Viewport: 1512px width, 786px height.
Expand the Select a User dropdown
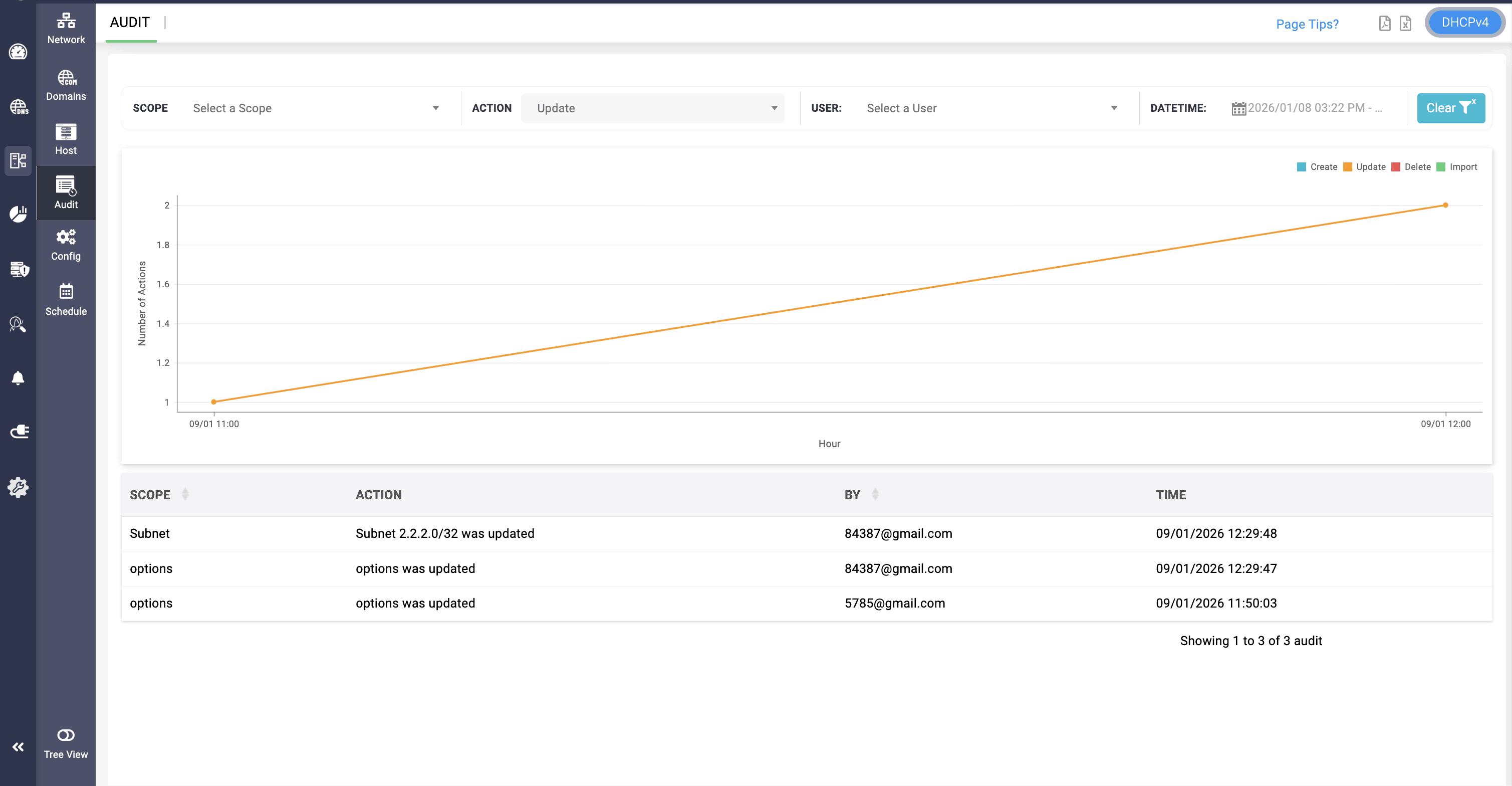point(991,108)
